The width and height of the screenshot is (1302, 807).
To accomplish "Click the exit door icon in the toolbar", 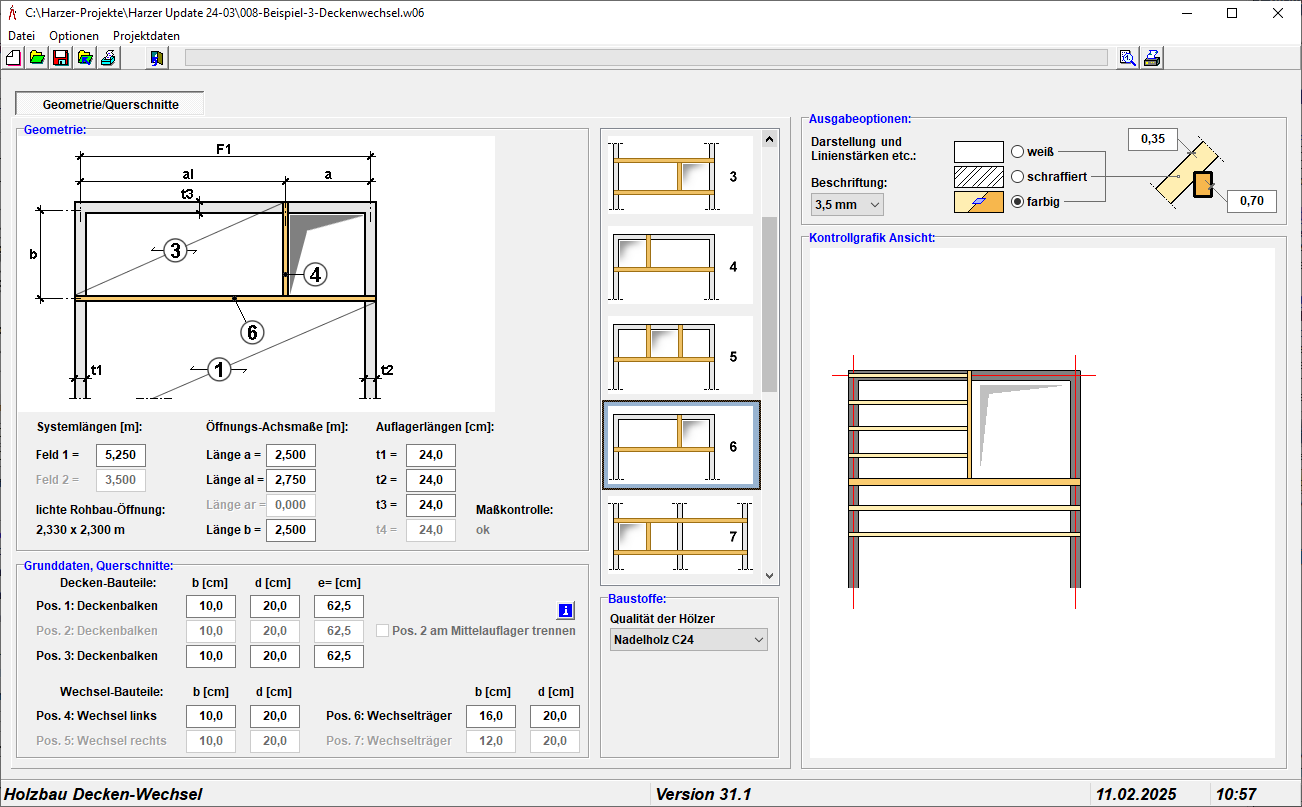I will pos(157,58).
